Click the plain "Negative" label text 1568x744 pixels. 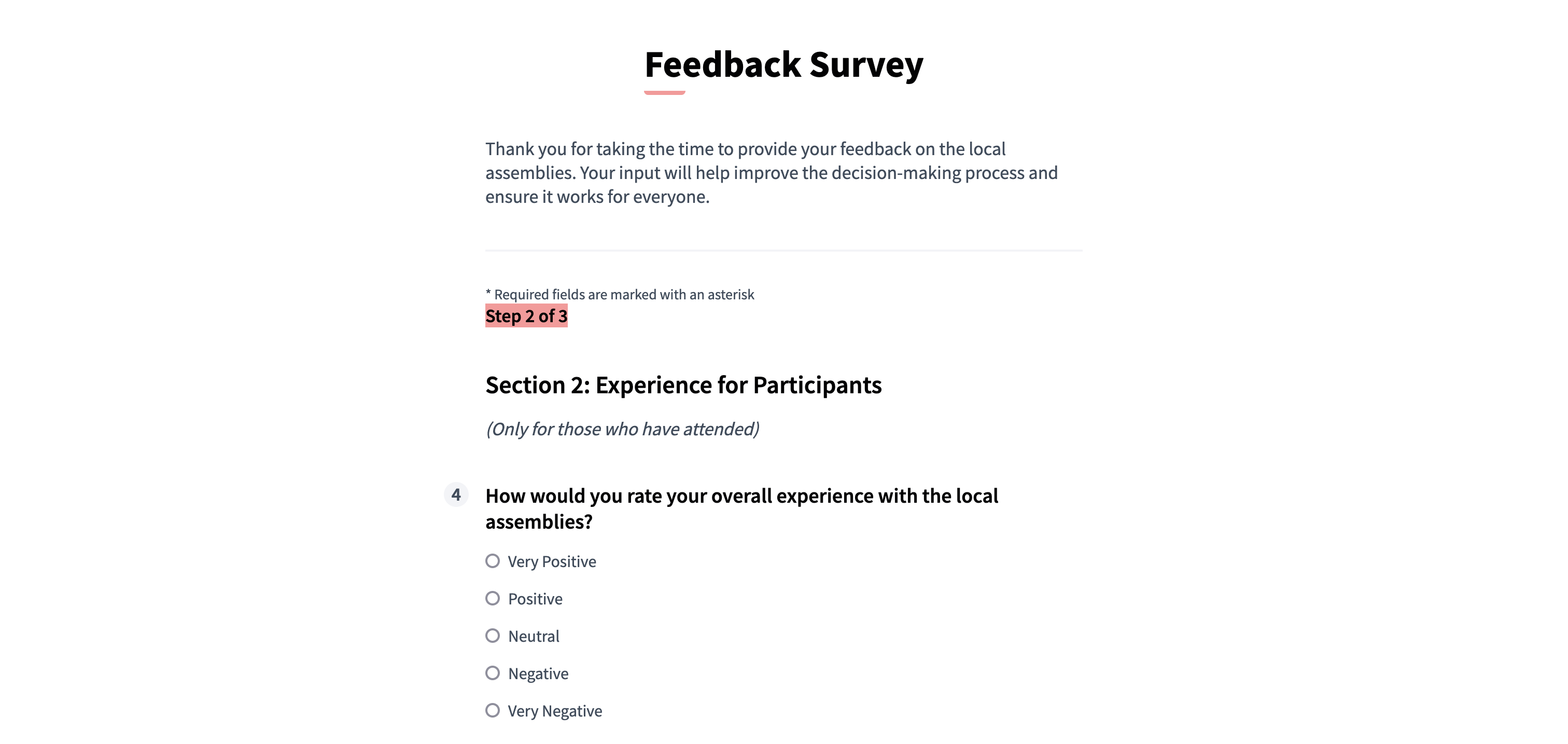point(538,674)
